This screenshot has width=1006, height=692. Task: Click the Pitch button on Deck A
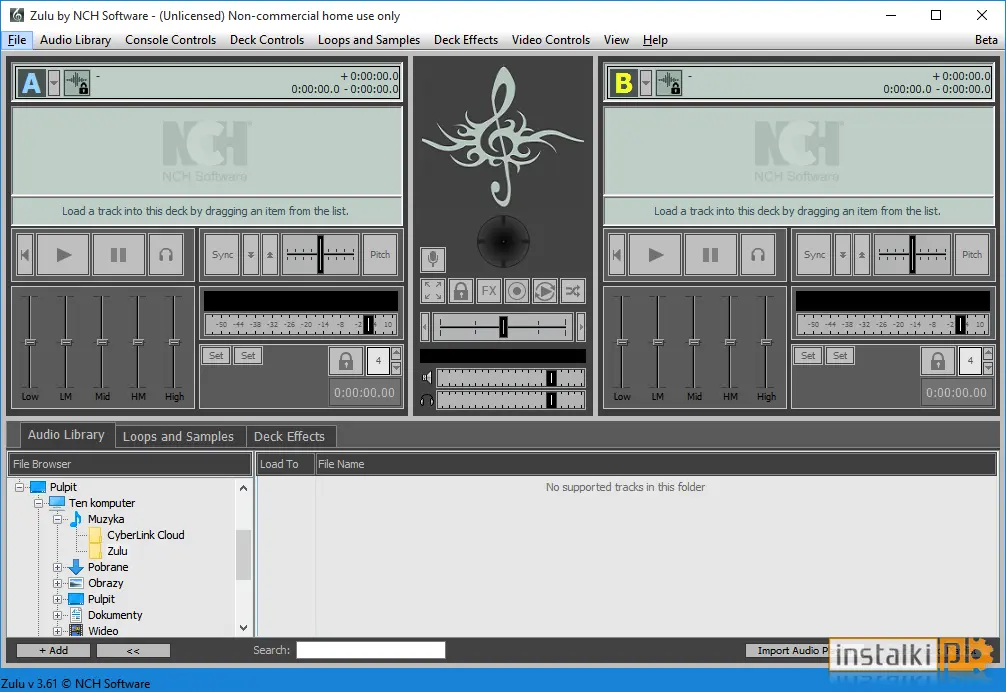point(380,255)
